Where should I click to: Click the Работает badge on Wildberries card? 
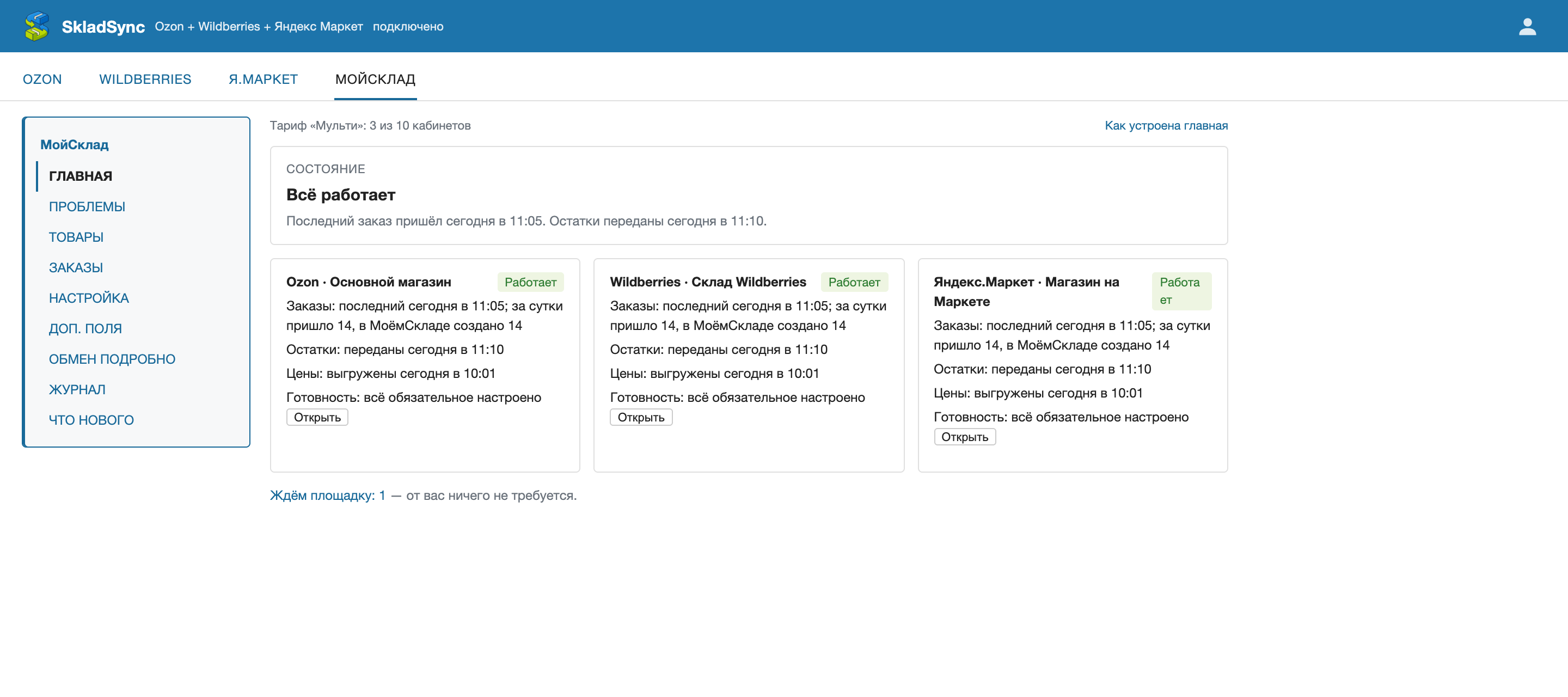pyautogui.click(x=854, y=282)
